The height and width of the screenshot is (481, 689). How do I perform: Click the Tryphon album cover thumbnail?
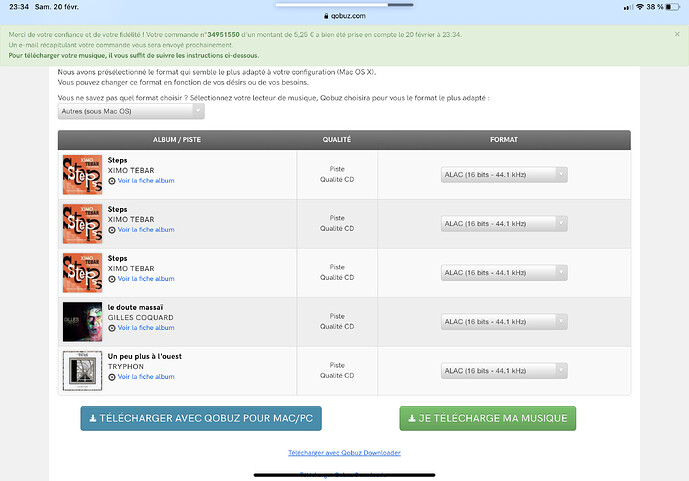point(82,371)
